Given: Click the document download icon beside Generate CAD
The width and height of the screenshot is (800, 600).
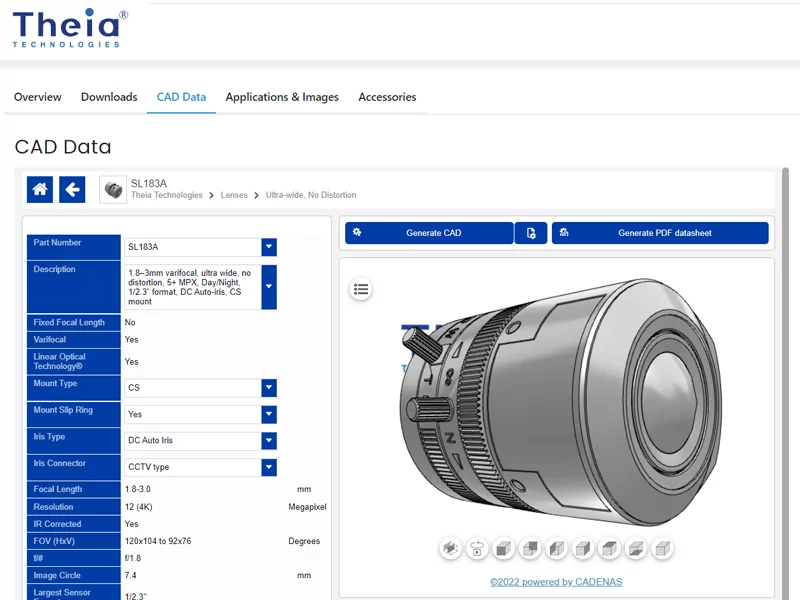Looking at the screenshot, I should 531,232.
